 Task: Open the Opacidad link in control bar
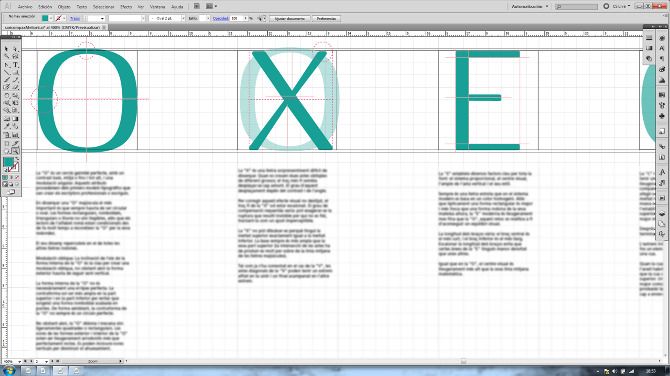(220, 19)
